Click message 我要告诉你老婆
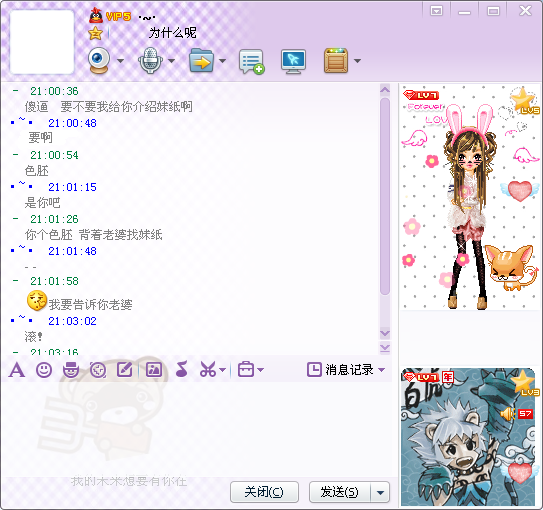Image resolution: width=543 pixels, height=510 pixels. tap(90, 304)
